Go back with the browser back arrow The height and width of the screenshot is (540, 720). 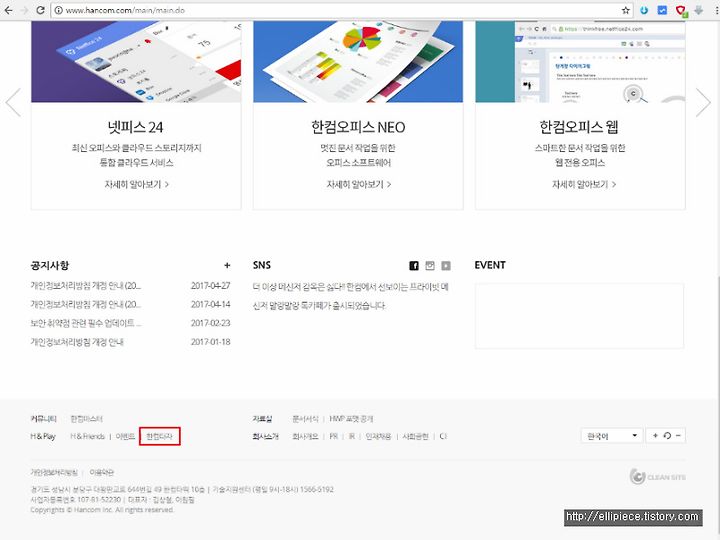pos(8,10)
